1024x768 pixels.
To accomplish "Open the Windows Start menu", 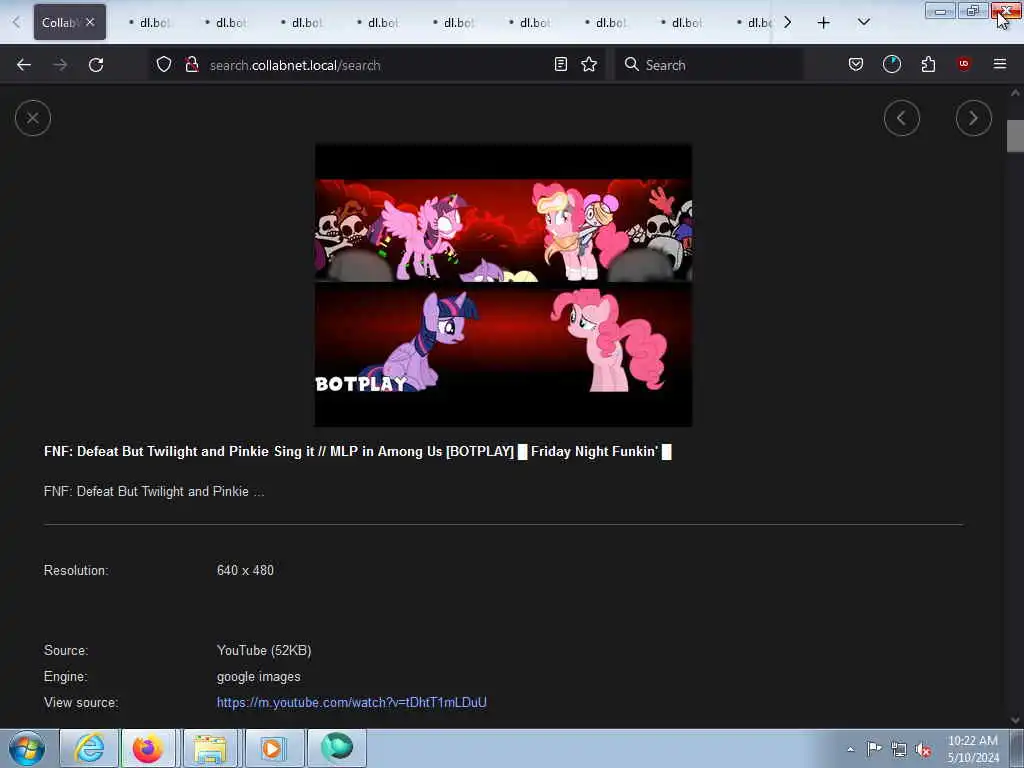I will pos(27,748).
